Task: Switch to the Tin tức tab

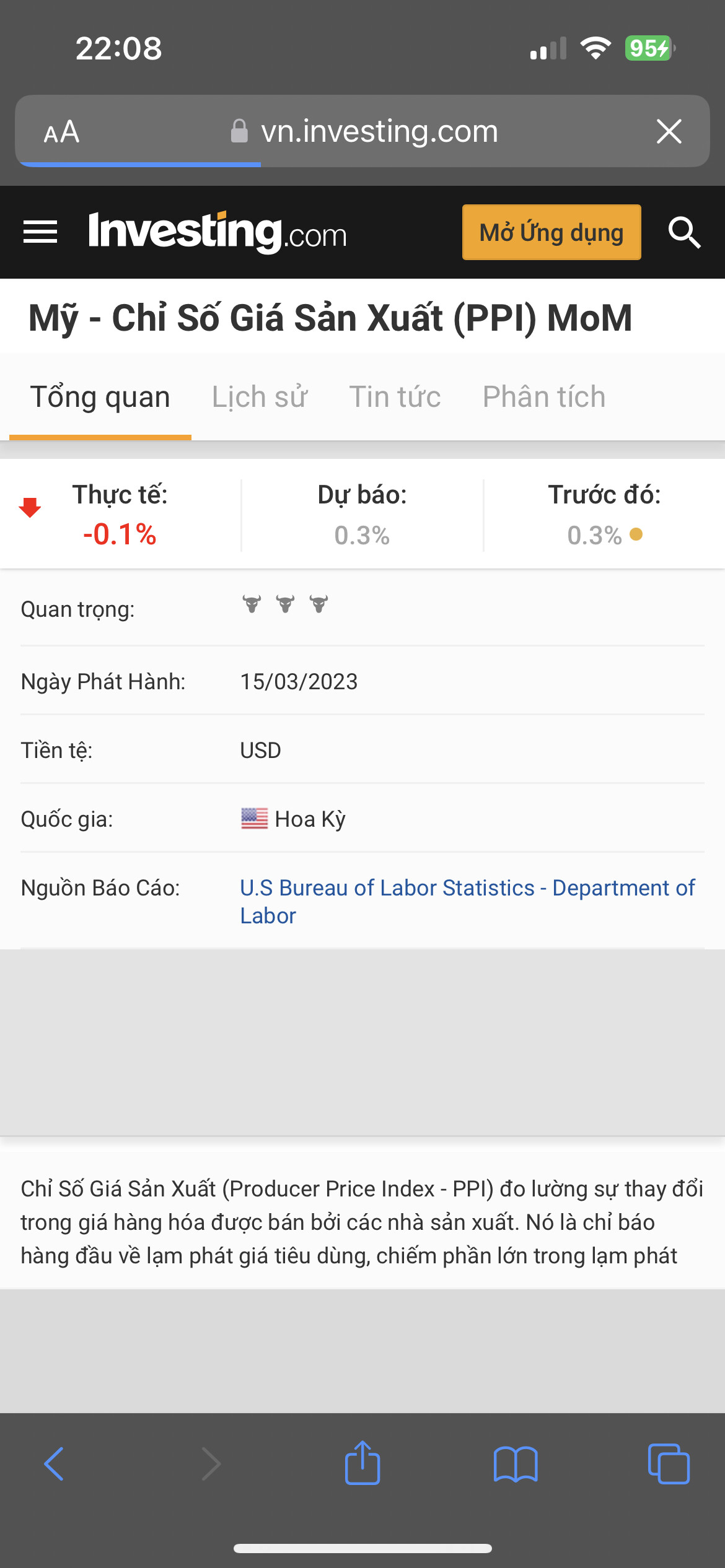Action: (x=395, y=397)
